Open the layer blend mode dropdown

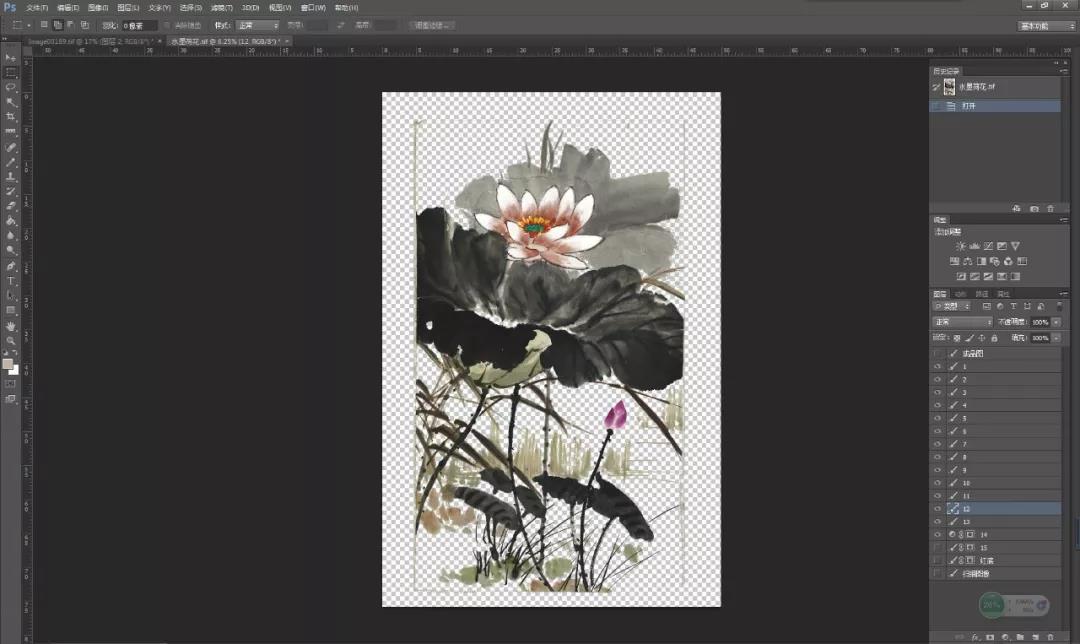click(x=962, y=322)
